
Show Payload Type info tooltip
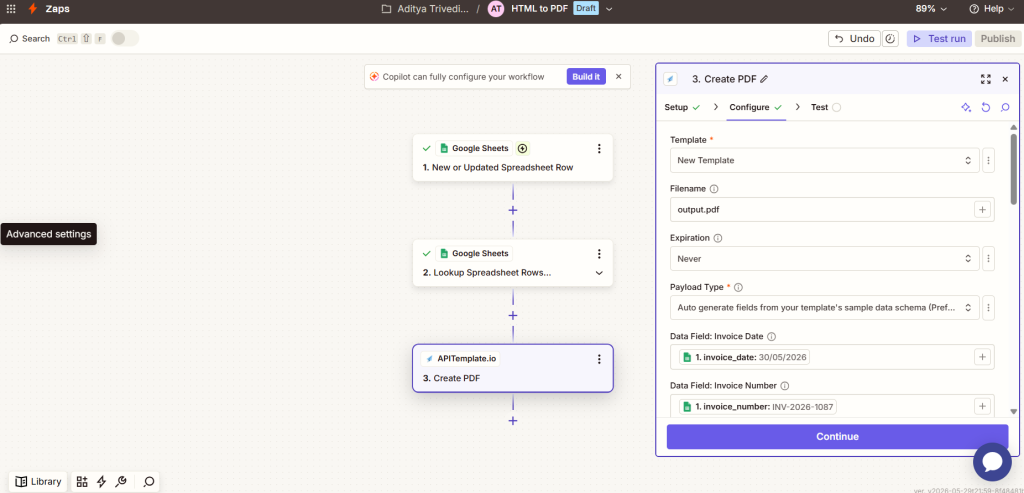coord(739,287)
